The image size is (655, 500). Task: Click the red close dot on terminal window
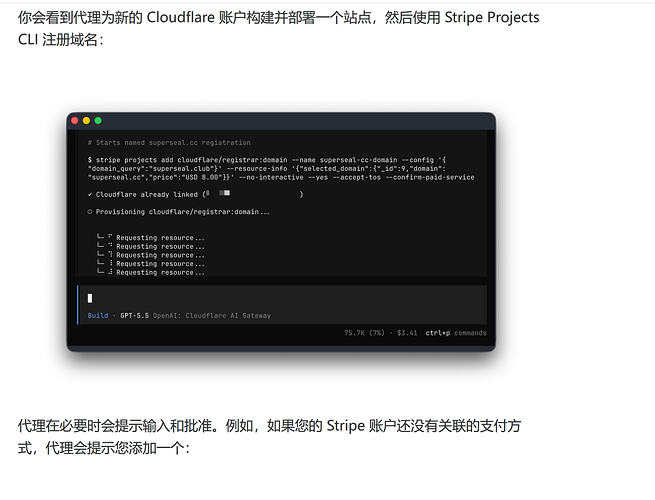(75, 121)
